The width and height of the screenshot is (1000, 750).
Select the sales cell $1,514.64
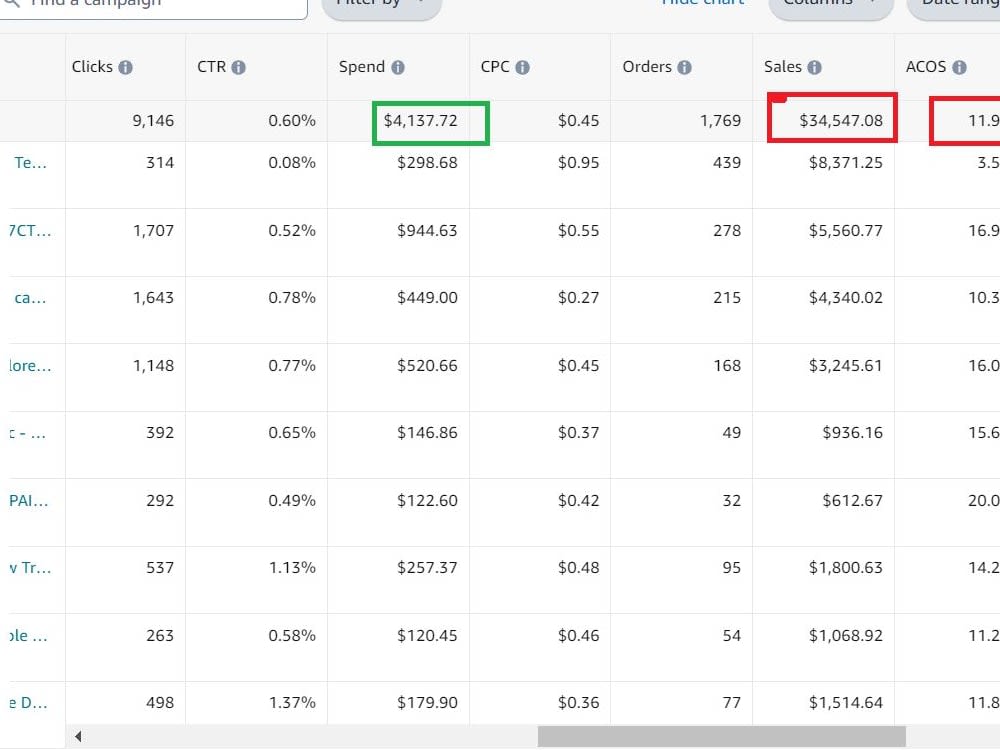point(846,703)
